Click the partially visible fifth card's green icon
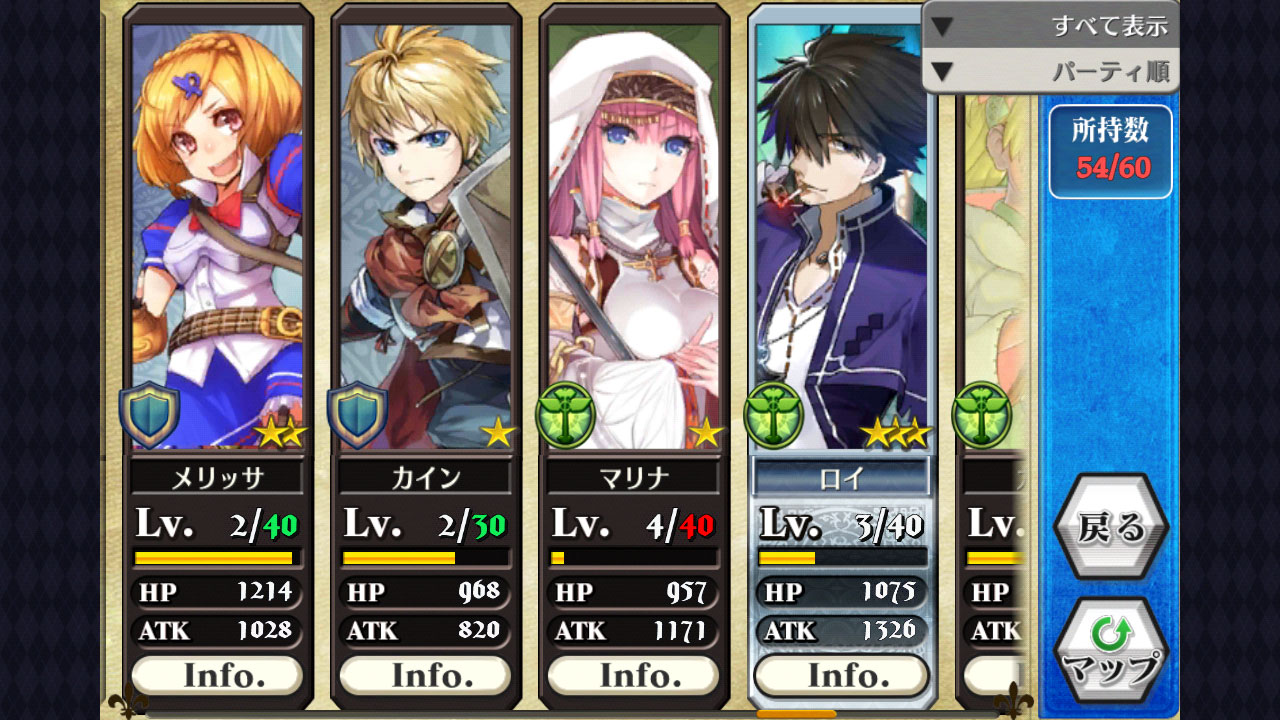 tap(982, 415)
